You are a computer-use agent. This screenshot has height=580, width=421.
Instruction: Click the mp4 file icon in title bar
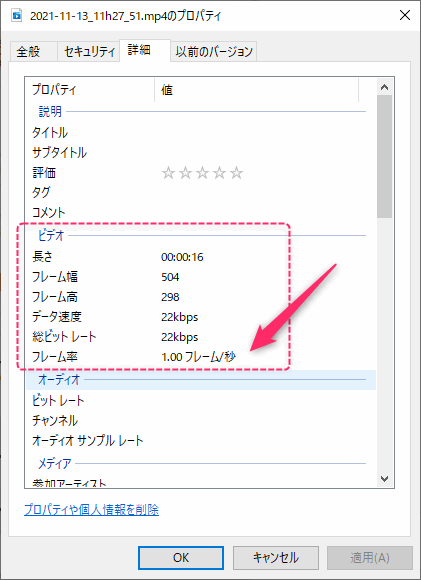click(17, 15)
